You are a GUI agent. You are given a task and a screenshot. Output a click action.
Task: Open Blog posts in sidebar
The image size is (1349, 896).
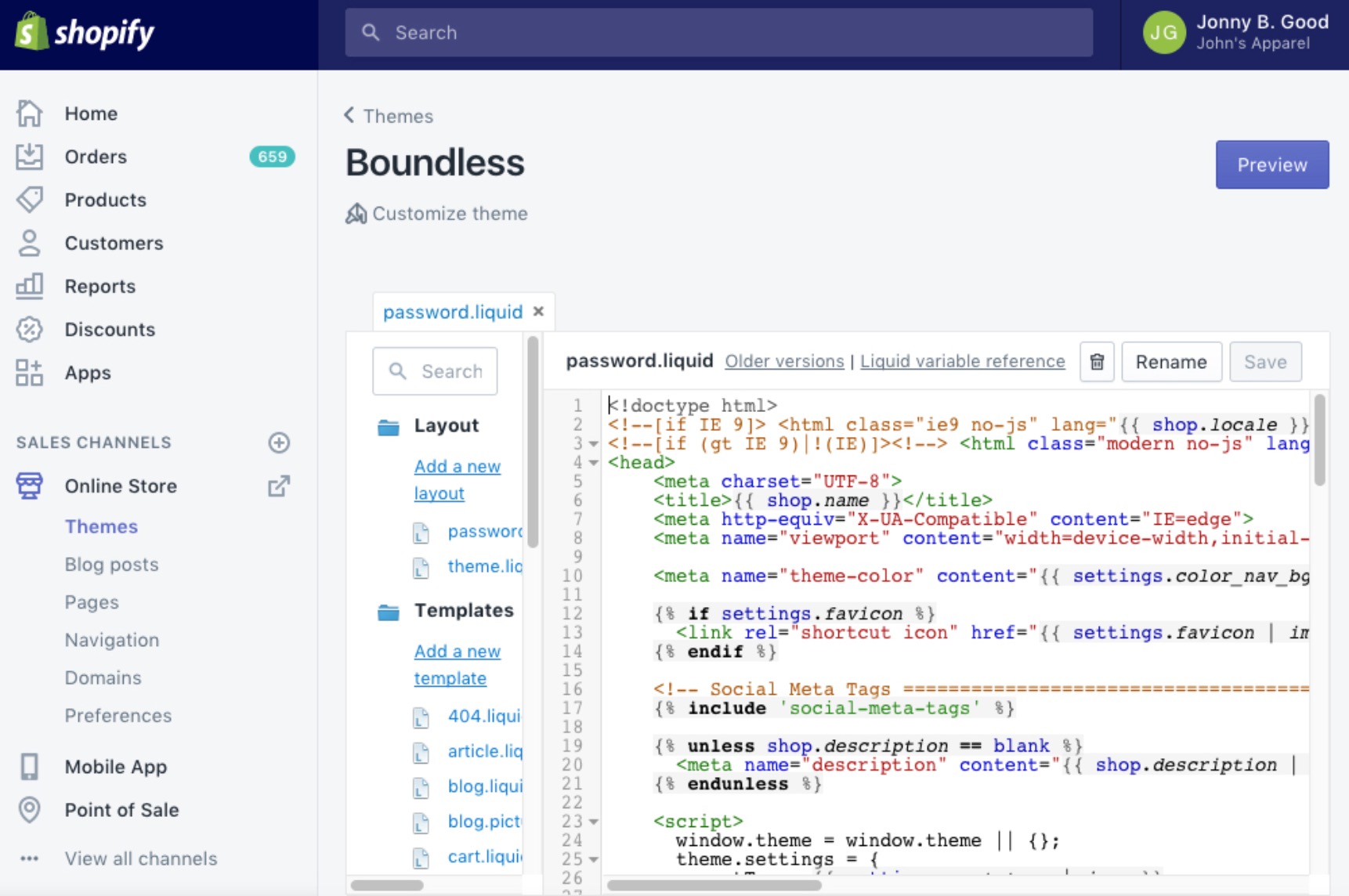point(111,565)
